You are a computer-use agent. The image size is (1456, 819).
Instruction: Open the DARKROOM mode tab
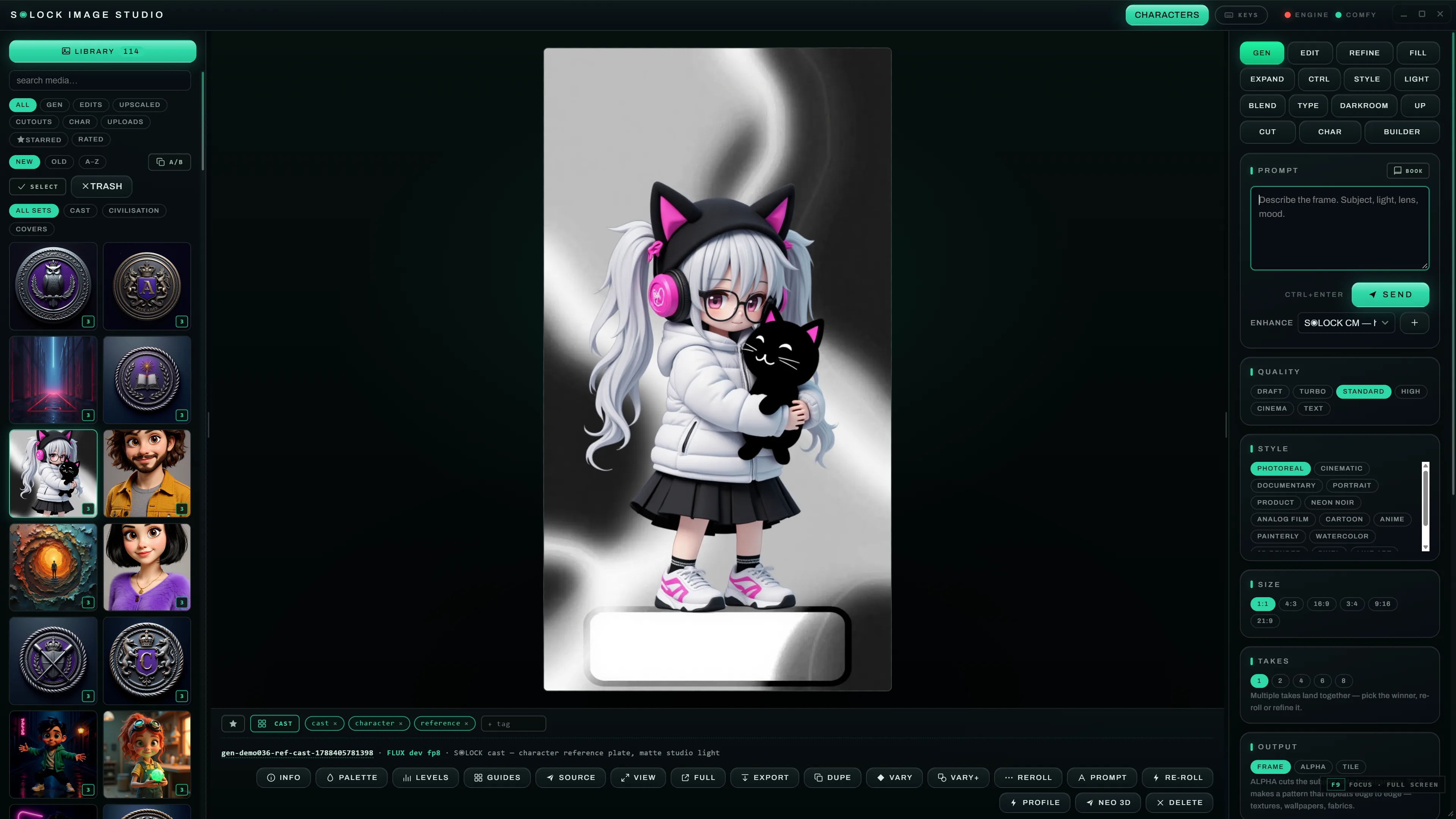(x=1363, y=106)
